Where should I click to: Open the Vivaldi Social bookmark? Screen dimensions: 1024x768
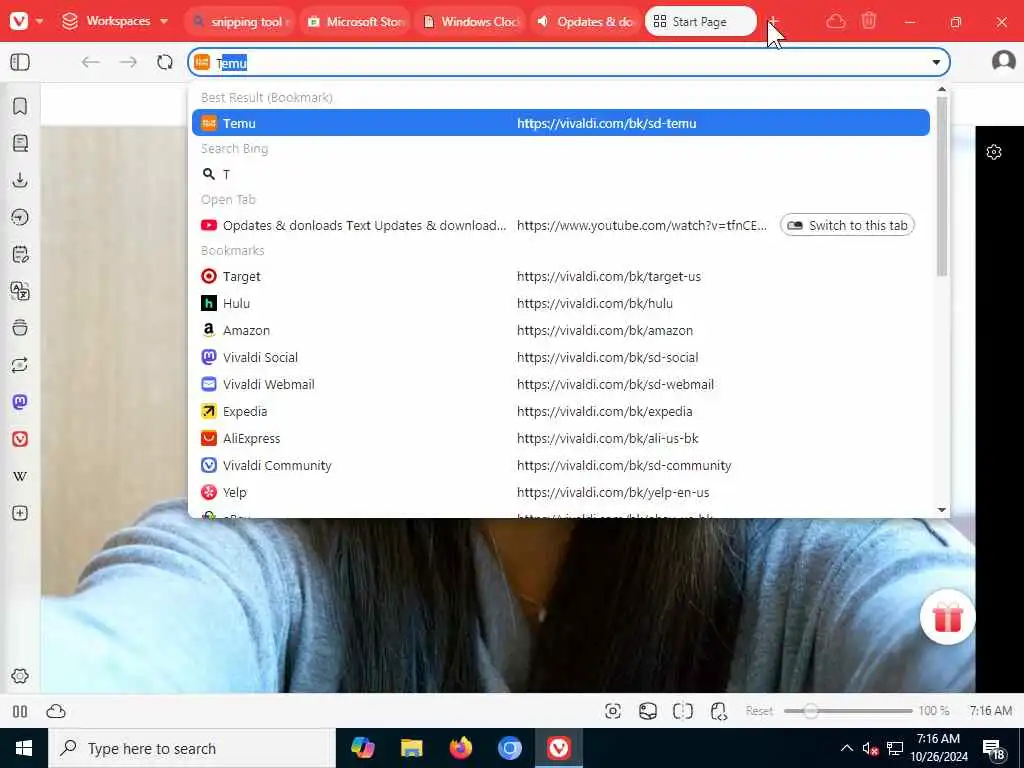560,357
